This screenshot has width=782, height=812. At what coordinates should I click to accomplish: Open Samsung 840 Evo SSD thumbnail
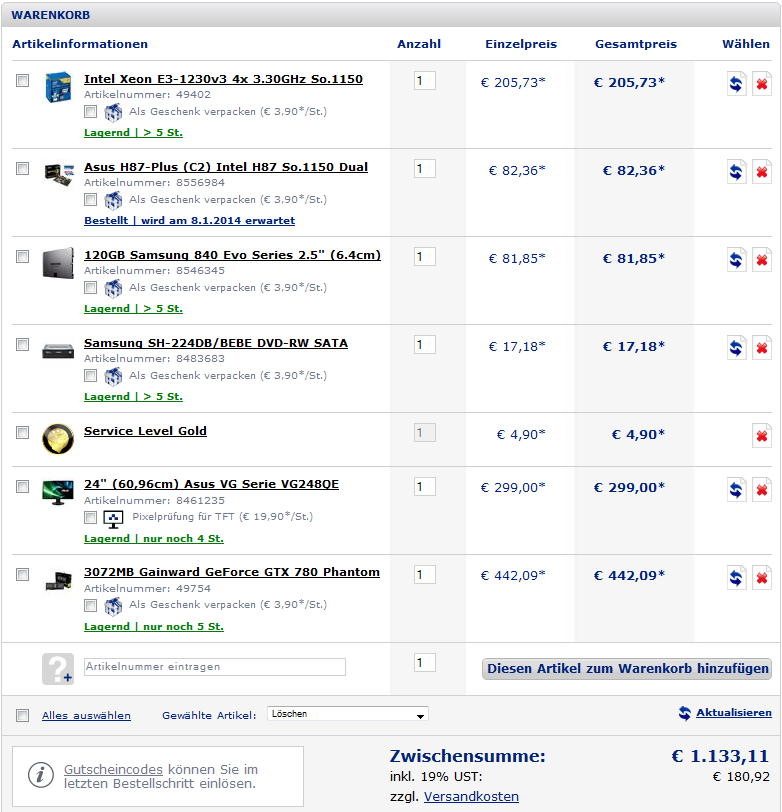tap(58, 263)
